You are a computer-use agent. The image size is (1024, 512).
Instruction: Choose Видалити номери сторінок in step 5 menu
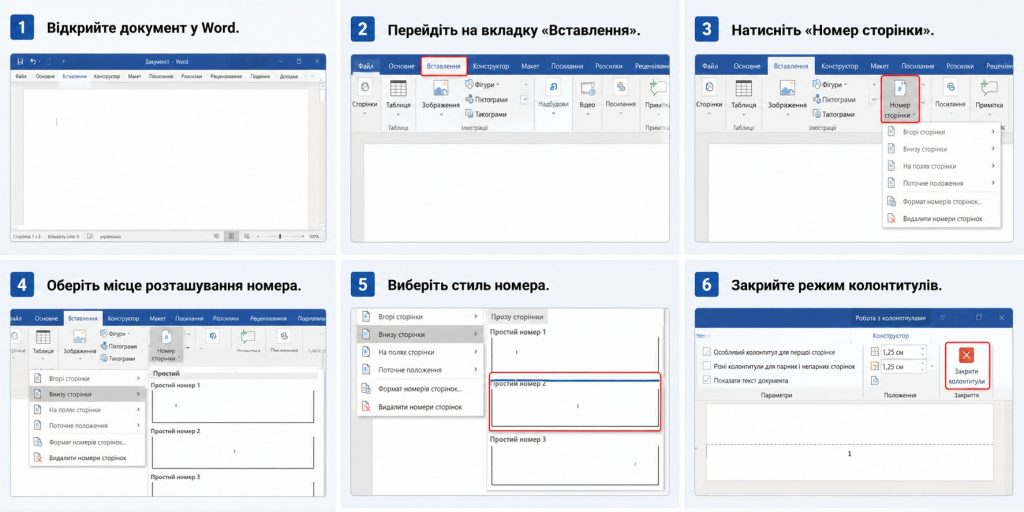click(x=421, y=407)
